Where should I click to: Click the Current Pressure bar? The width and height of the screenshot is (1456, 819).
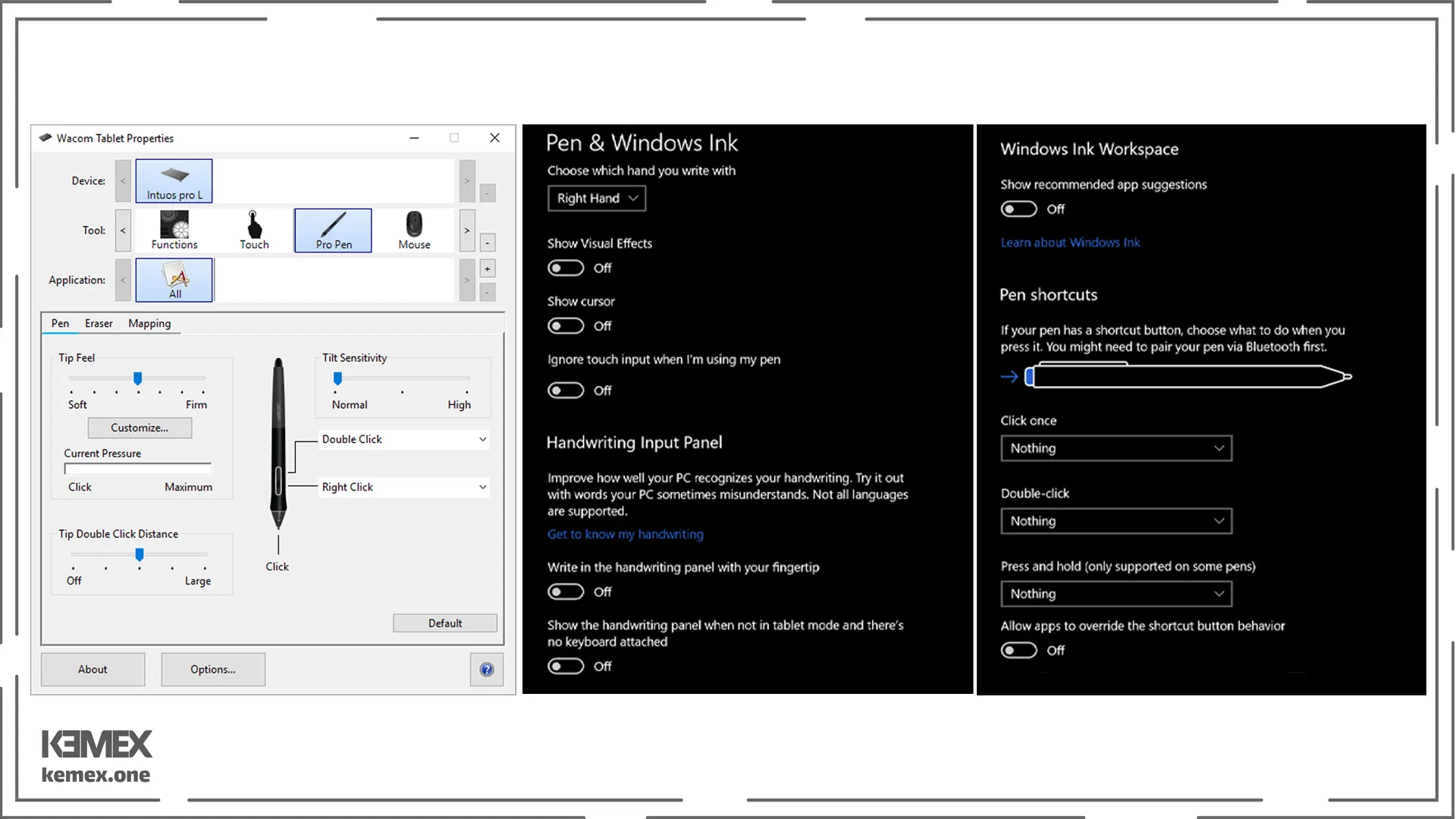click(x=138, y=469)
